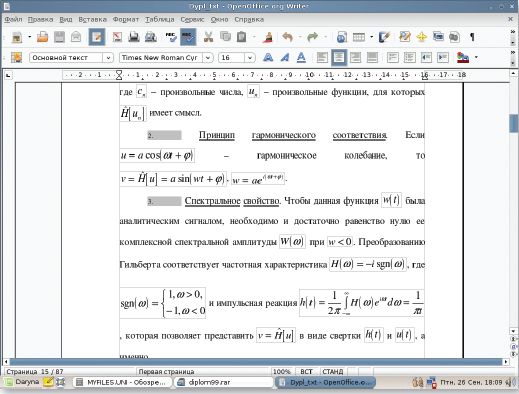Expand Redo history dropdown arrow
Viewport: 519px width, 394px height.
(325, 37)
